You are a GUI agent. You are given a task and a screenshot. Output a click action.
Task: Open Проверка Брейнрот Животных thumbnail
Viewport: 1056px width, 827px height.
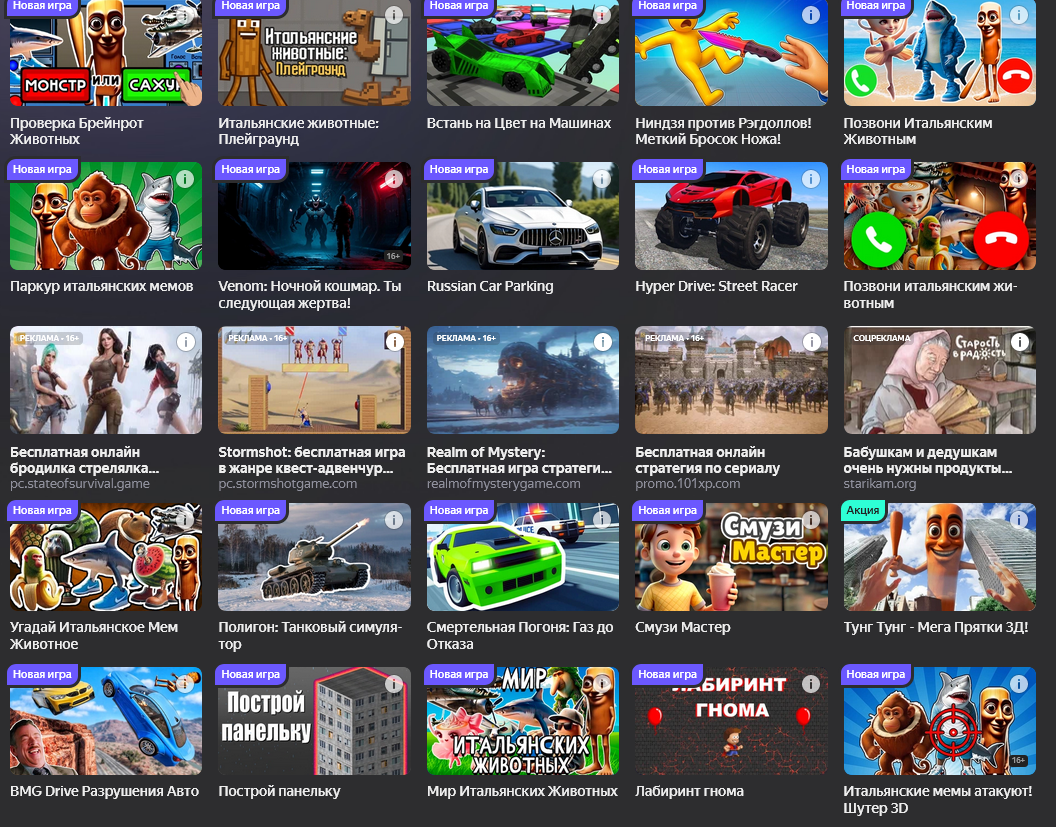coord(106,53)
